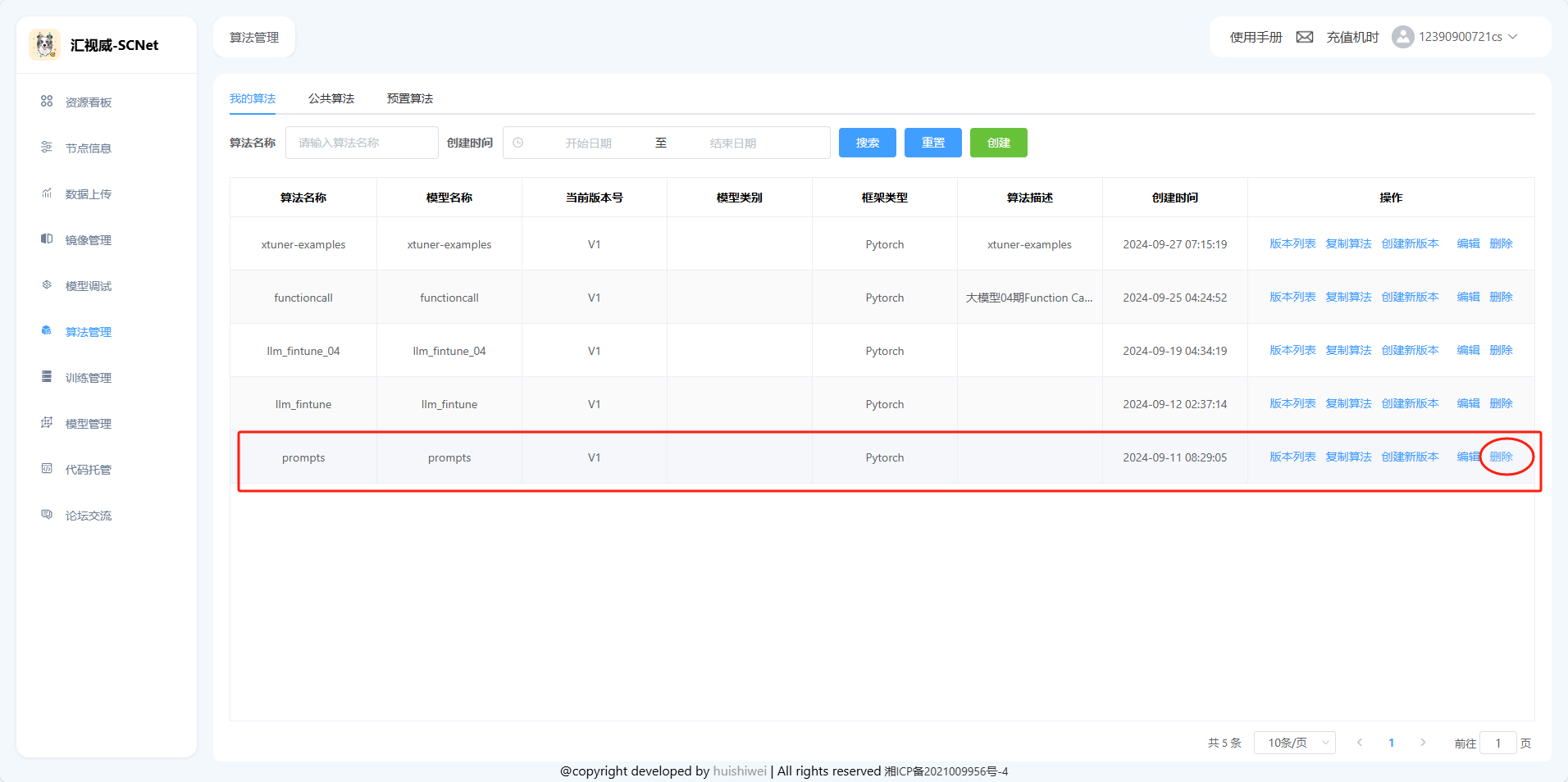Expand the 12390900721cs account dropdown

click(x=1468, y=37)
